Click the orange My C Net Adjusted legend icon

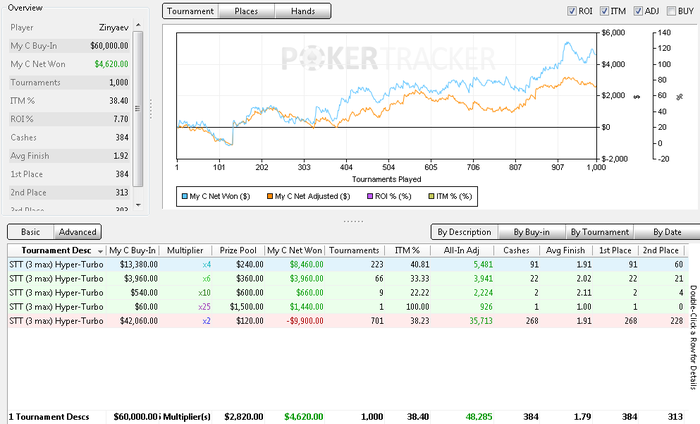click(x=268, y=196)
